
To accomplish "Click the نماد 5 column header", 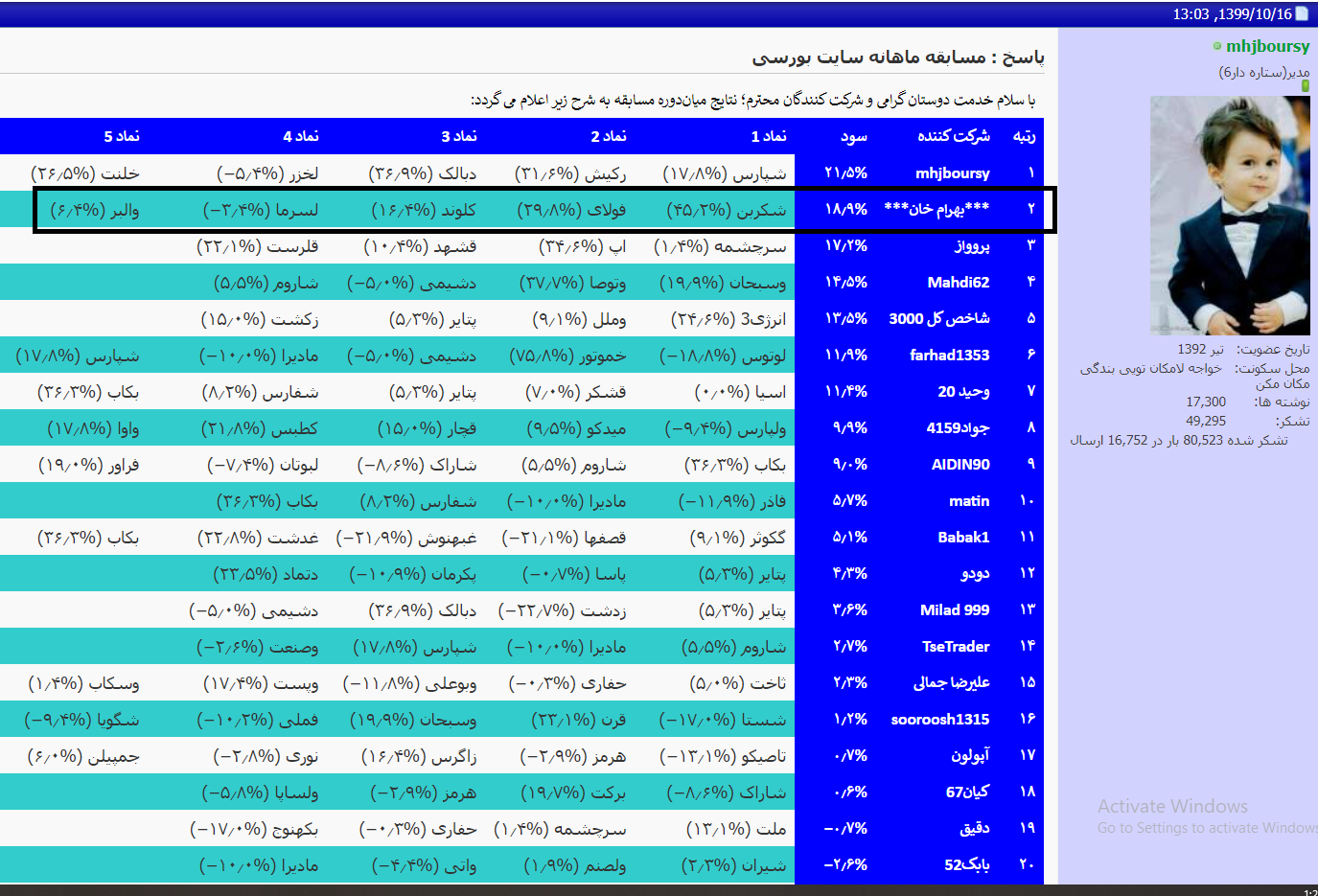I will point(122,136).
